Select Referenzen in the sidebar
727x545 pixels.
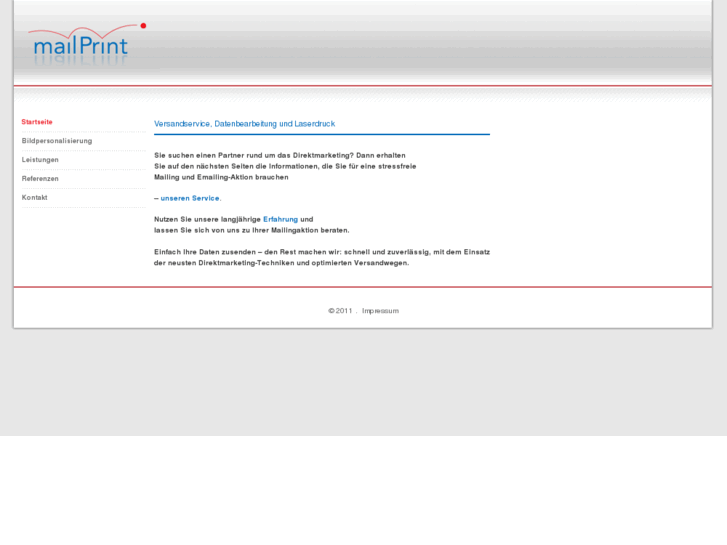[x=40, y=179]
